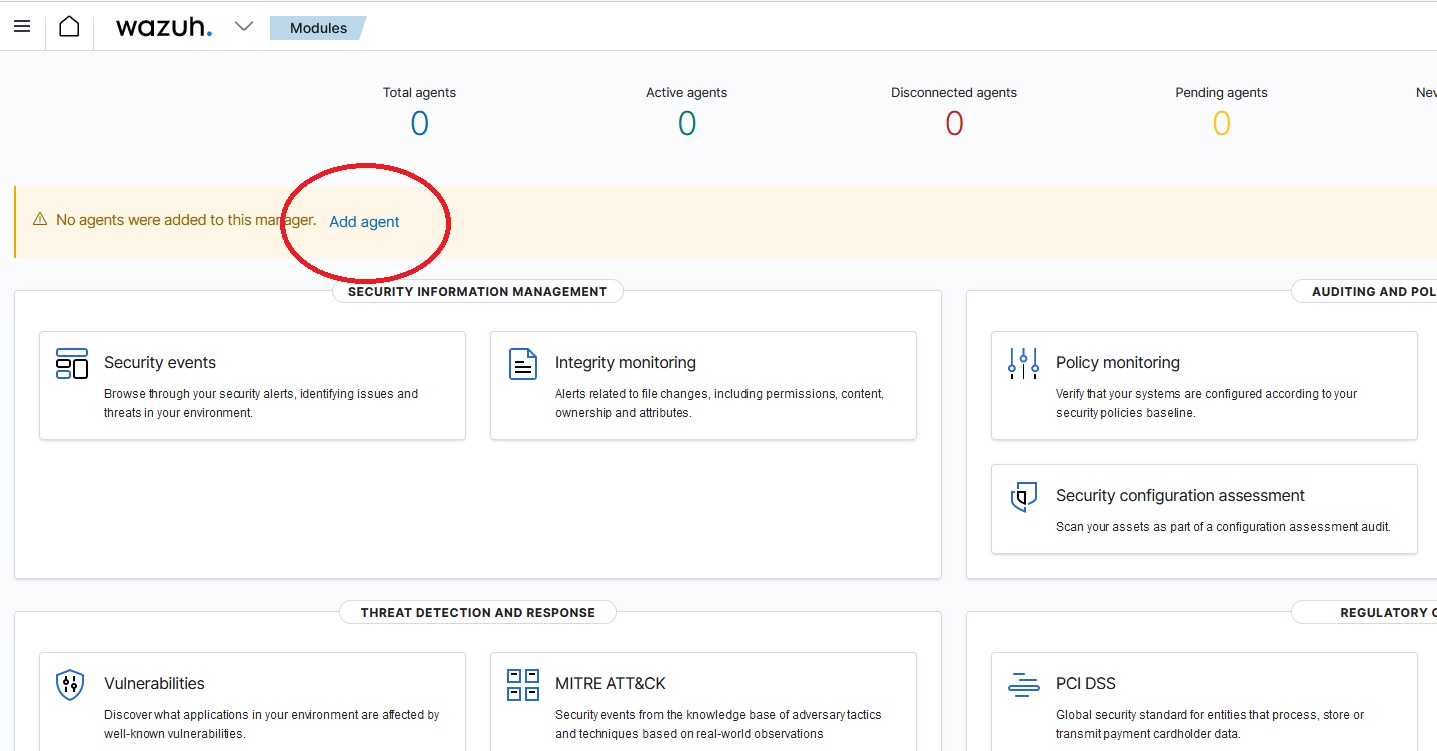Click the Vulnerabilities shield icon
This screenshot has height=751, width=1437.
(70, 685)
